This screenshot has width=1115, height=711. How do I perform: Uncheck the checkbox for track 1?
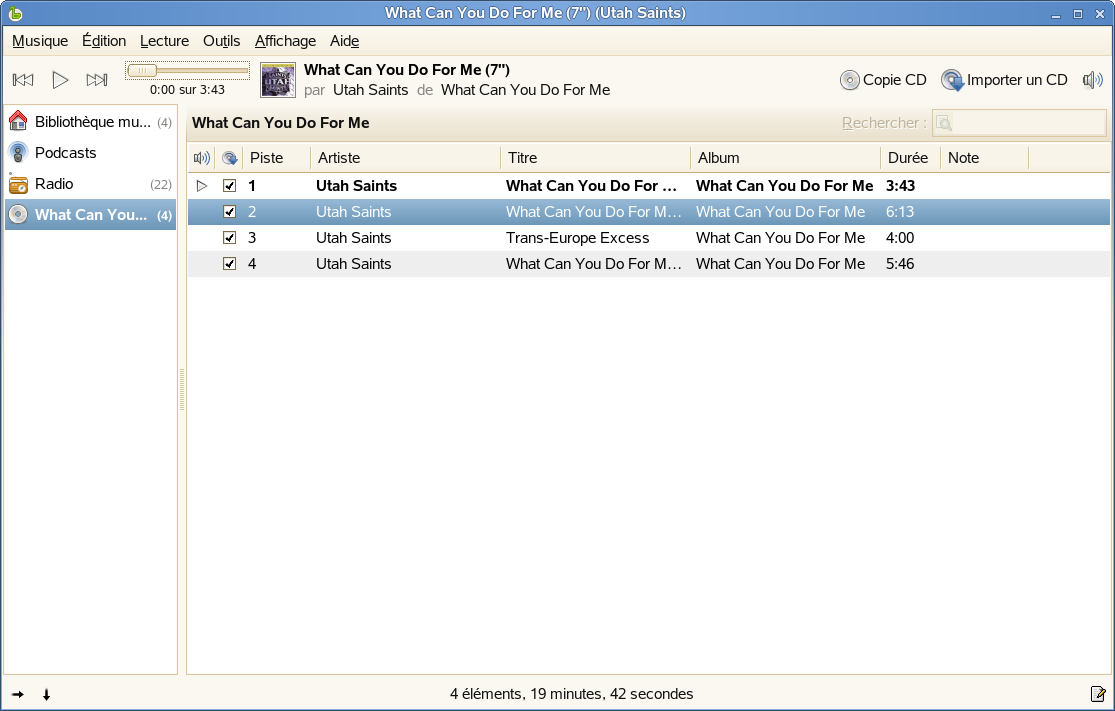229,186
